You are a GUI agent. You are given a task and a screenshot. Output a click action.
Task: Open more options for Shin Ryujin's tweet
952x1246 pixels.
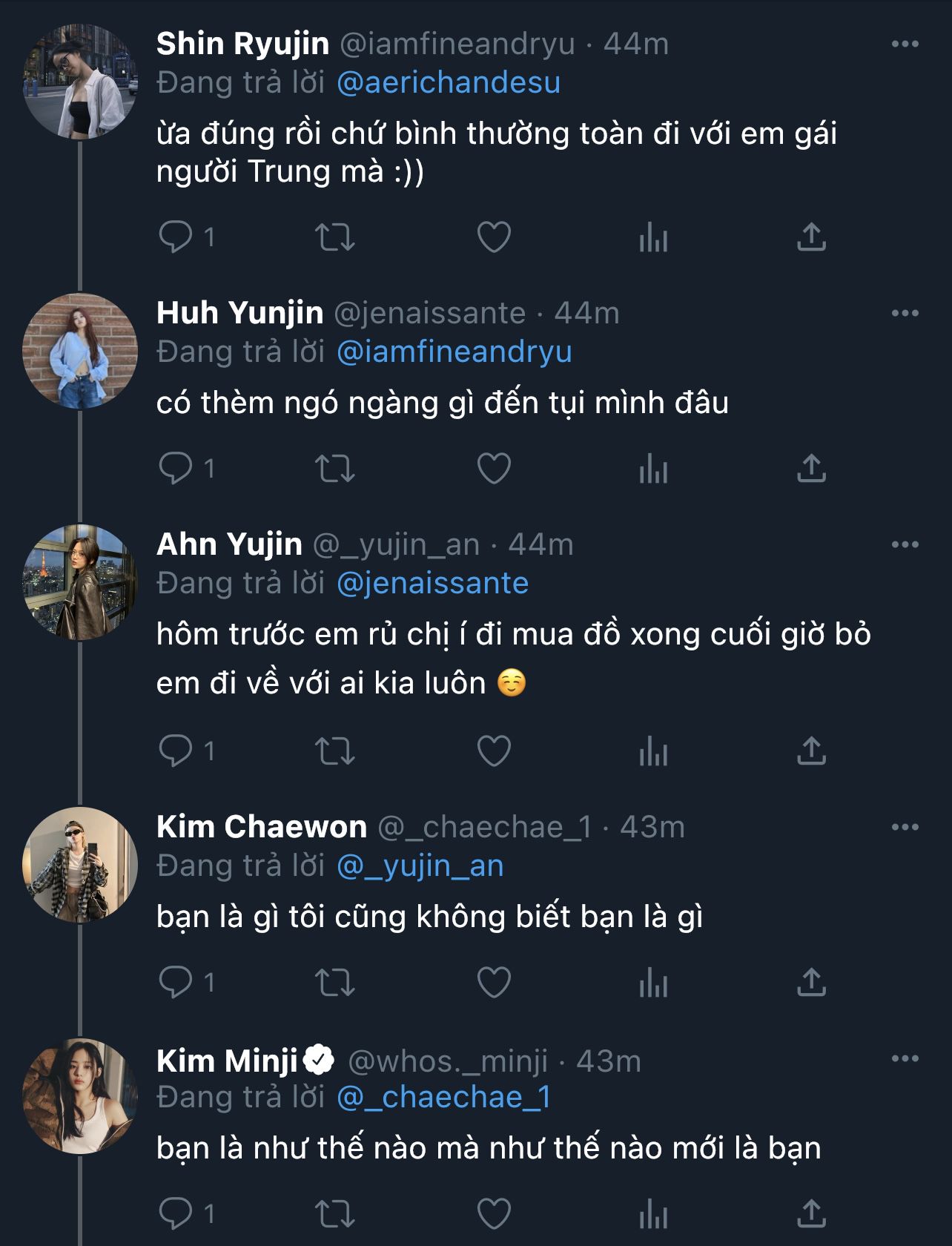tap(905, 44)
